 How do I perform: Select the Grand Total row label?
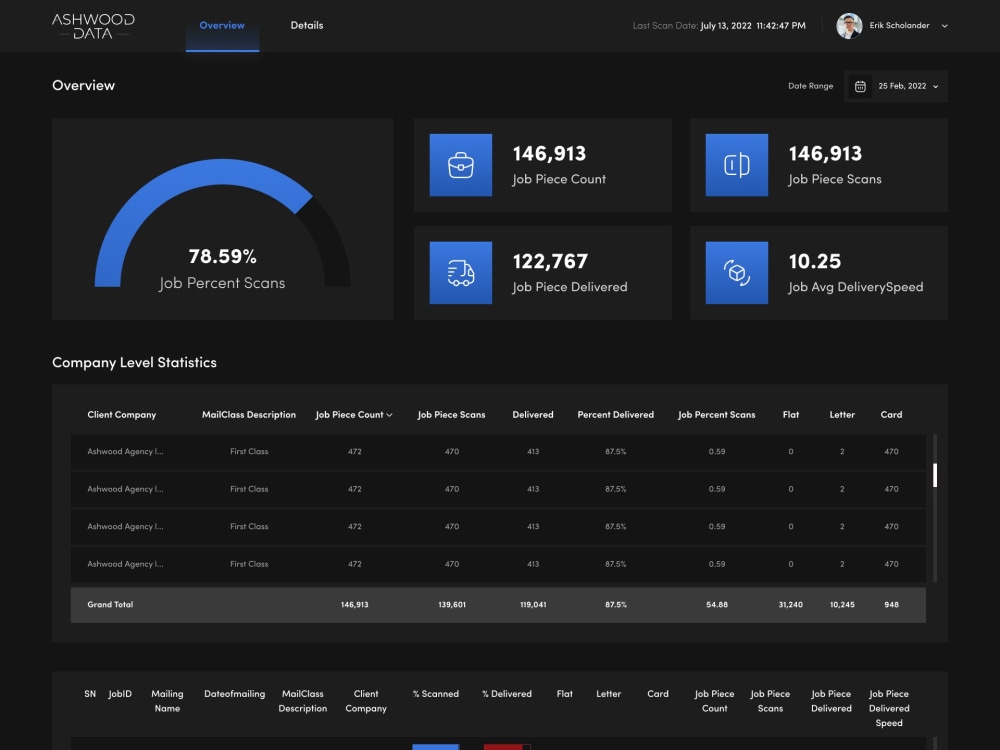point(110,605)
